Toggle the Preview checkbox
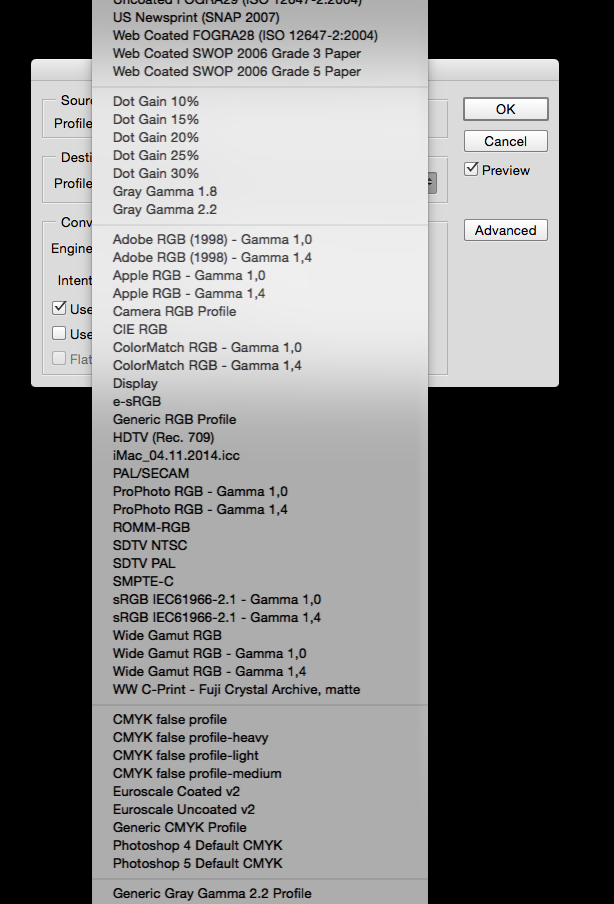The image size is (614, 904). [472, 170]
